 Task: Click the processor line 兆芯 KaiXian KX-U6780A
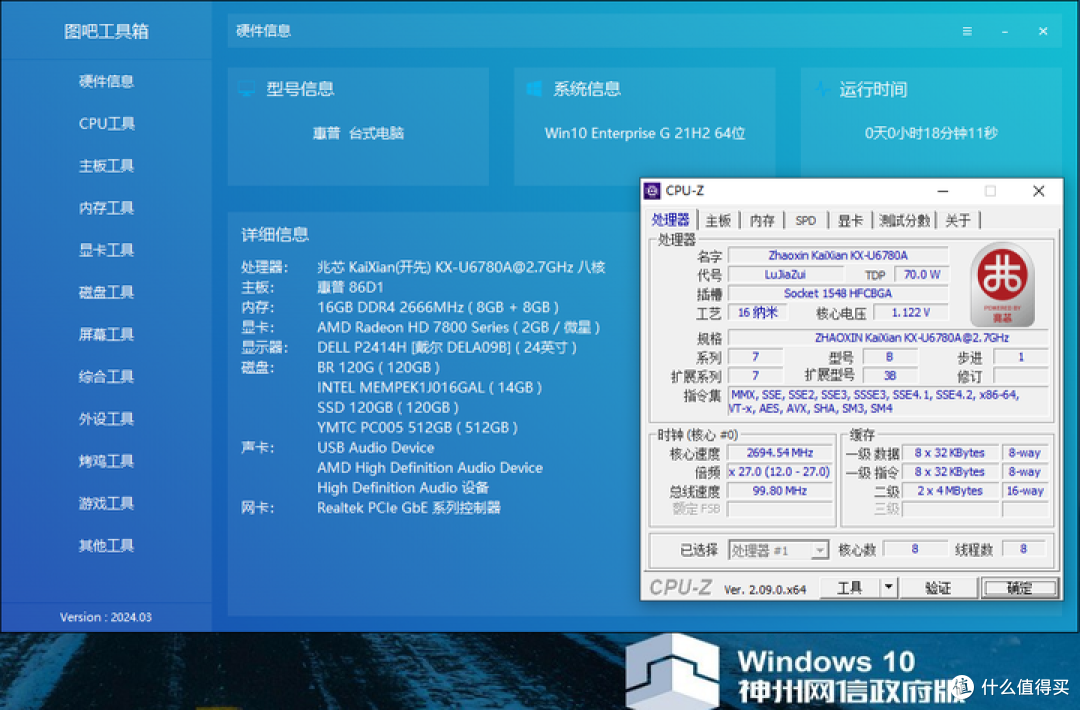(x=461, y=267)
